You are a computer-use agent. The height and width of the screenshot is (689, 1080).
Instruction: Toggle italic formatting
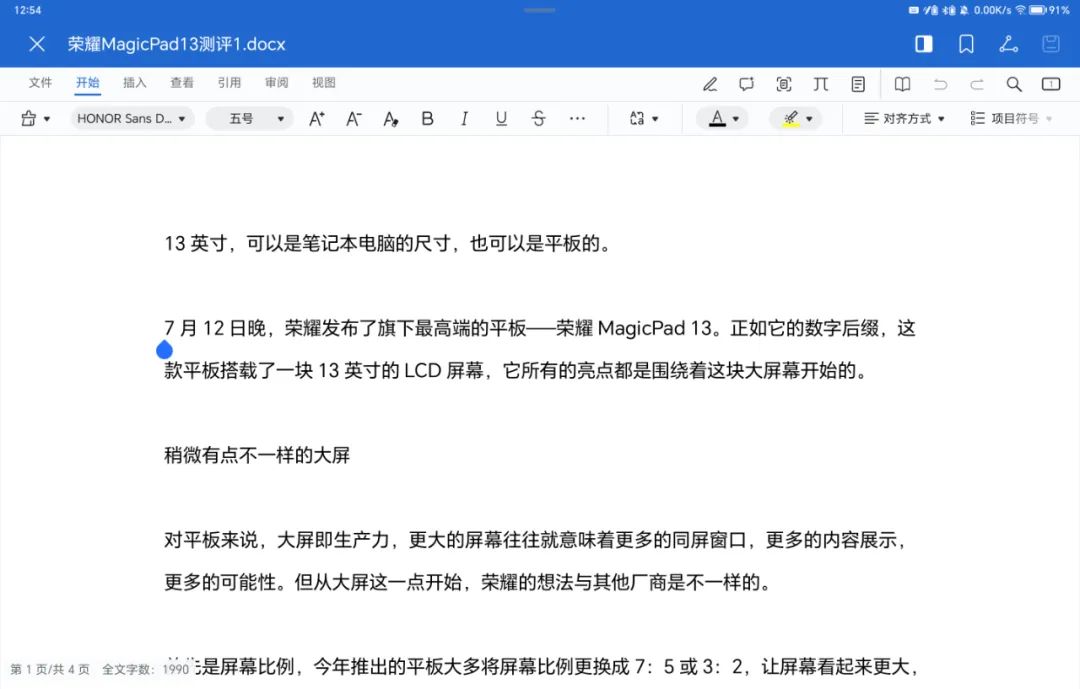464,118
